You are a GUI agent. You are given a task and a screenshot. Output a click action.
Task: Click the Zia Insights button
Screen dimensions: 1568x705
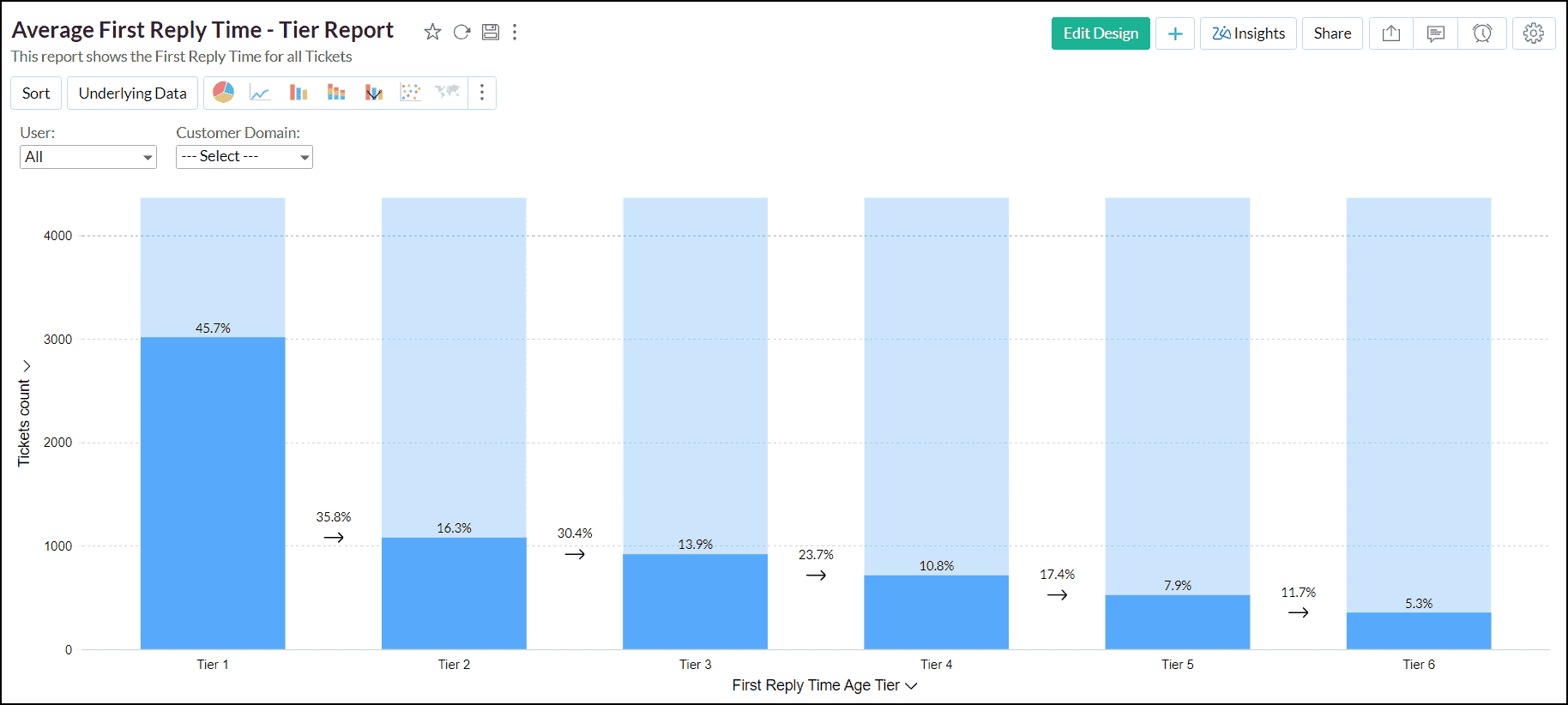click(x=1247, y=33)
